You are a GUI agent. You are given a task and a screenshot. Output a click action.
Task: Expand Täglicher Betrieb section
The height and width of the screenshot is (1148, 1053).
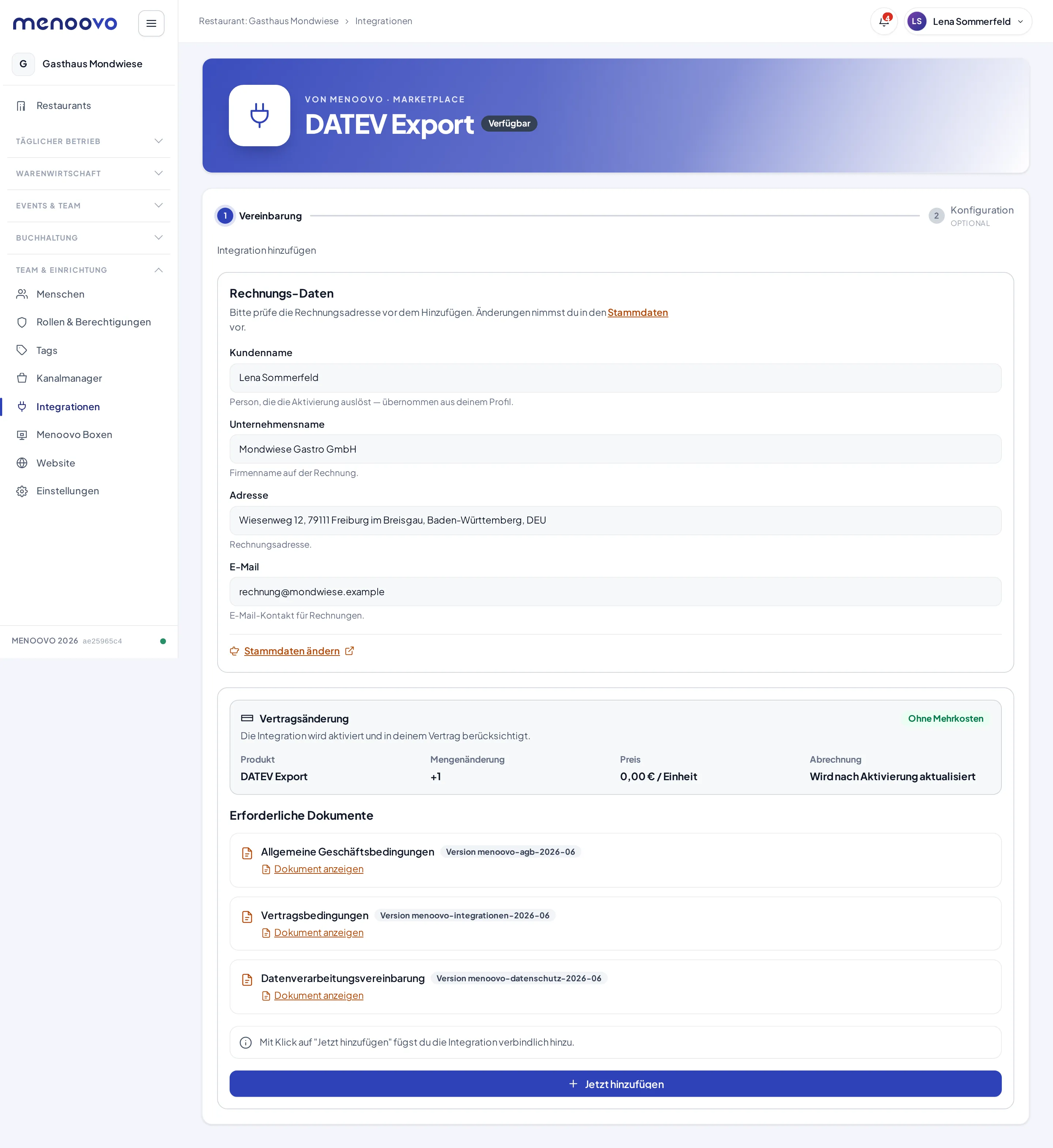pos(89,141)
